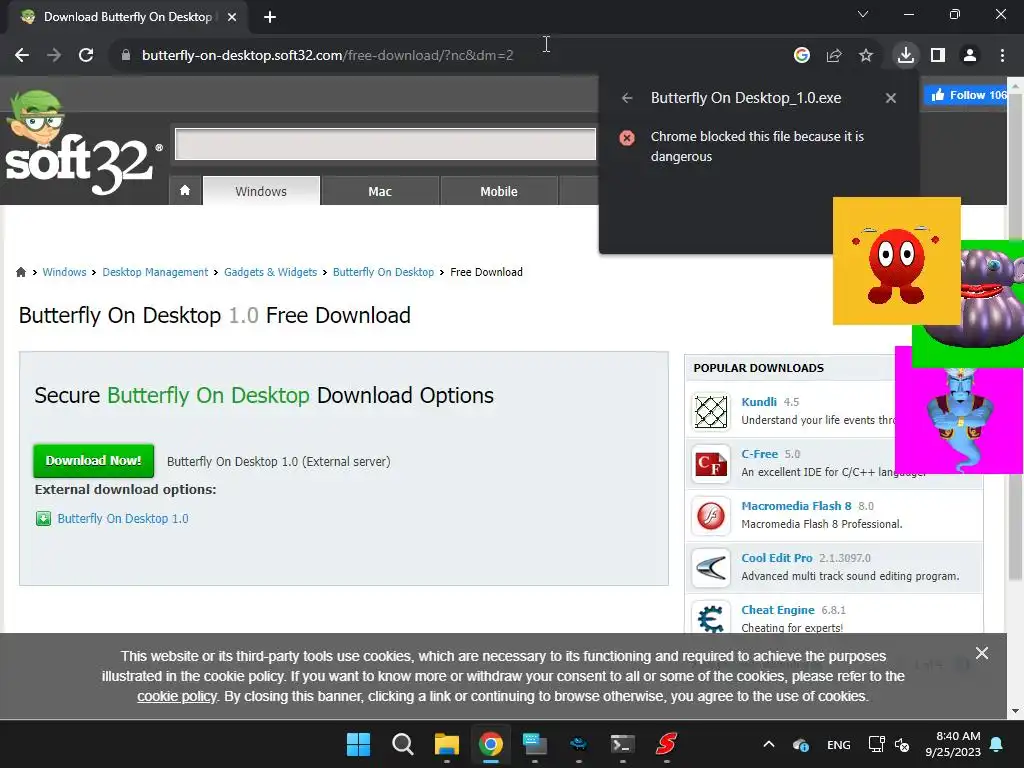Dismiss the cookie banner with X
Viewport: 1024px width, 768px height.
[x=982, y=653]
